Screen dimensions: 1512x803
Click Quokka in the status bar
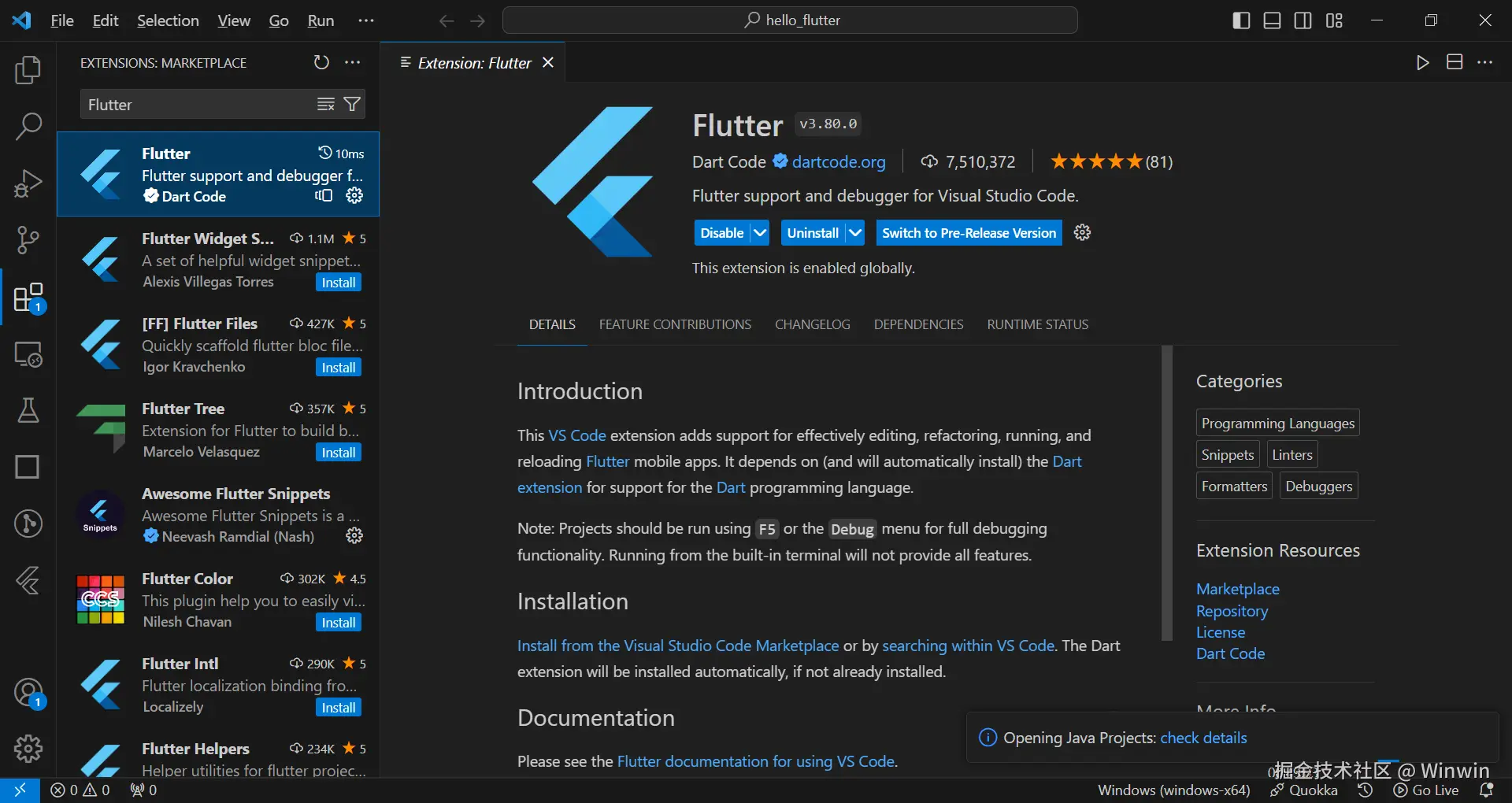click(x=1304, y=790)
